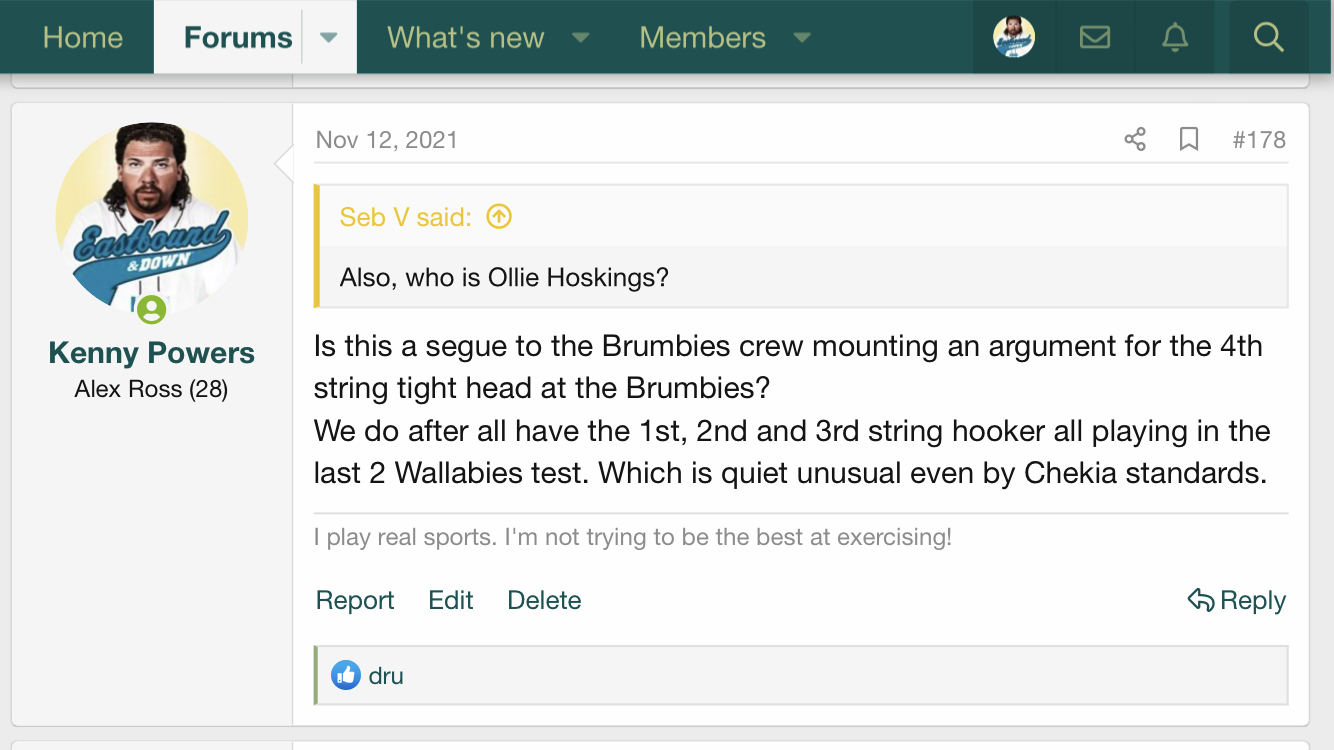Reply to Kenny Powers' post
The width and height of the screenshot is (1334, 750).
1237,600
